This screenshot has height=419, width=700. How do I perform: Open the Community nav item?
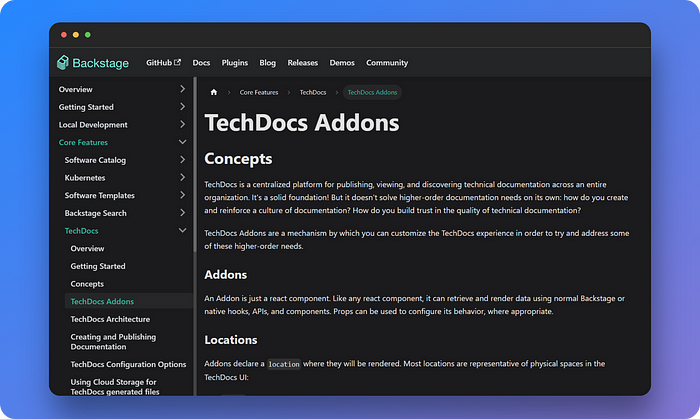[x=387, y=63]
